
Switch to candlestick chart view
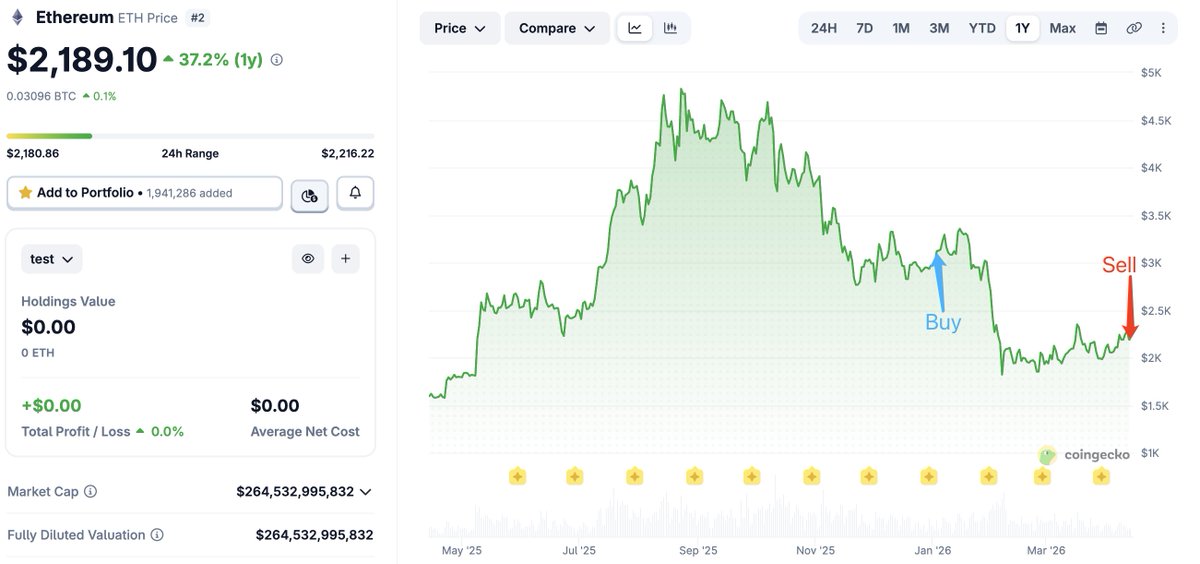coord(670,28)
